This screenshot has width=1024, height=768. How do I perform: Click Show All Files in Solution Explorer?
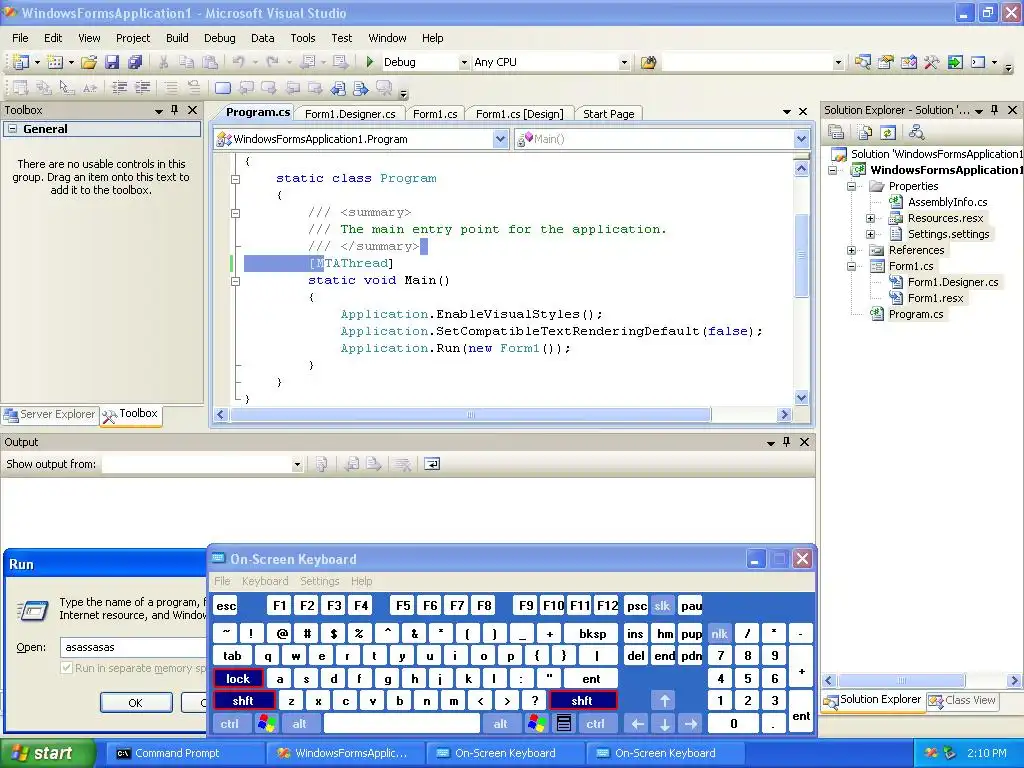click(x=865, y=132)
